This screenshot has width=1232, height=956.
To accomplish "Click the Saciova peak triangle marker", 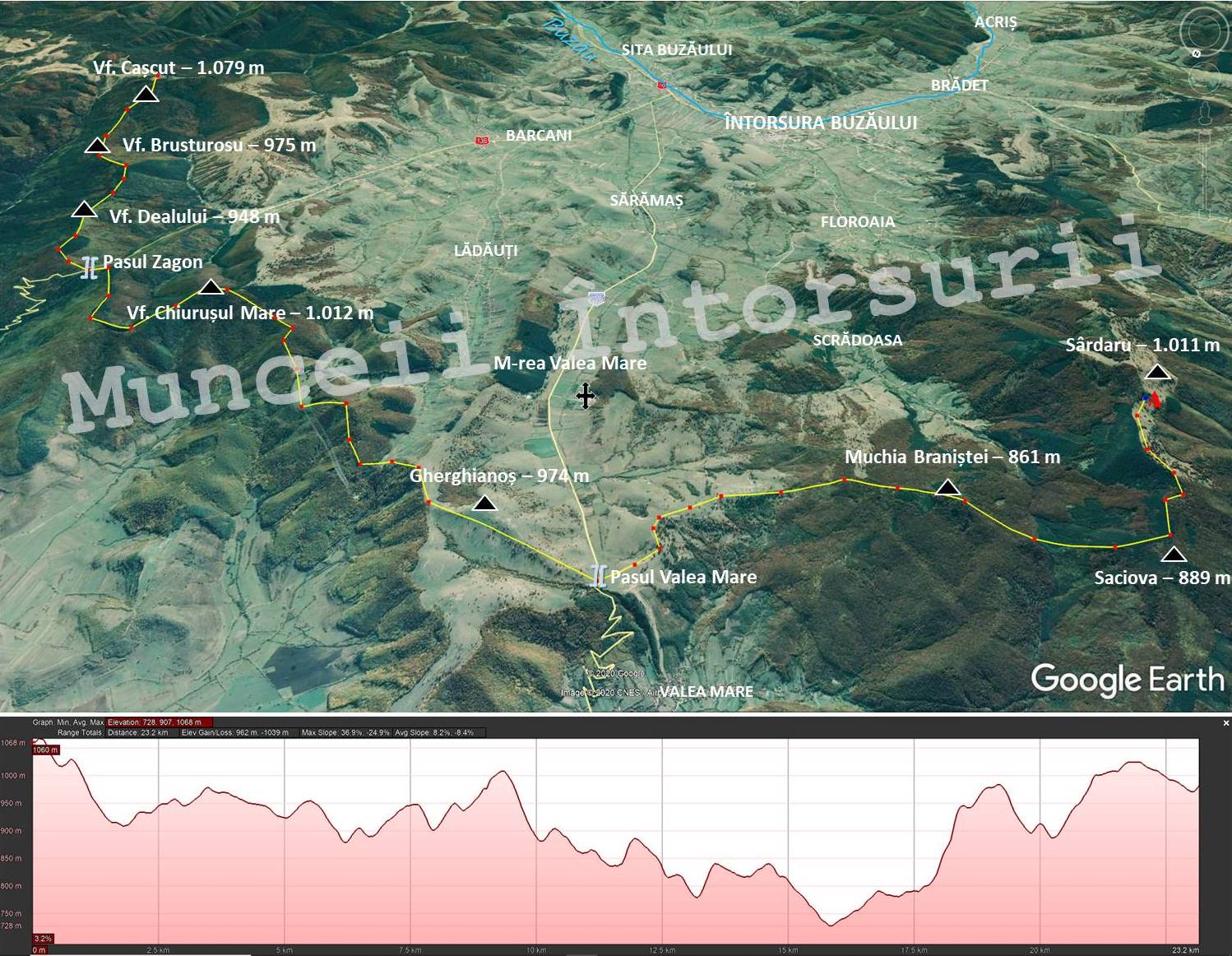I will pos(1173,555).
